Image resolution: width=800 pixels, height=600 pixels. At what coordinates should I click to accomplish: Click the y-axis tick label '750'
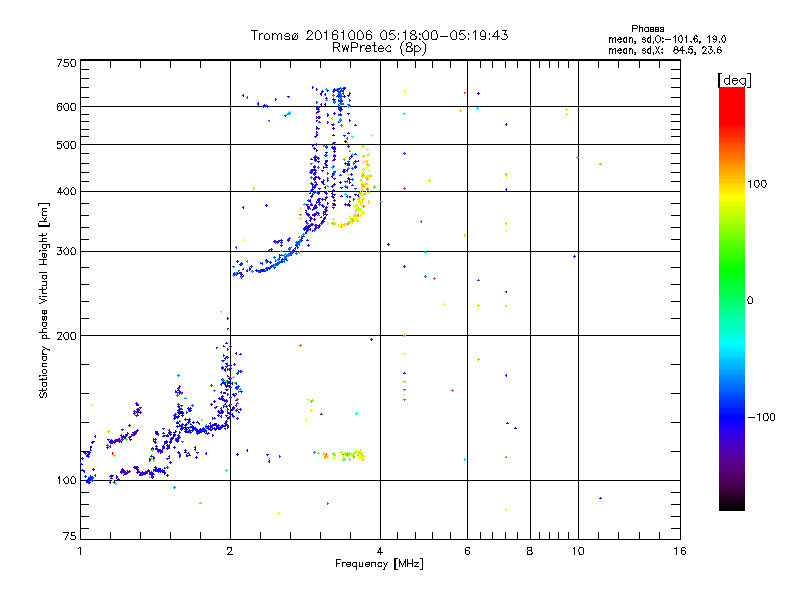pyautogui.click(x=66, y=63)
